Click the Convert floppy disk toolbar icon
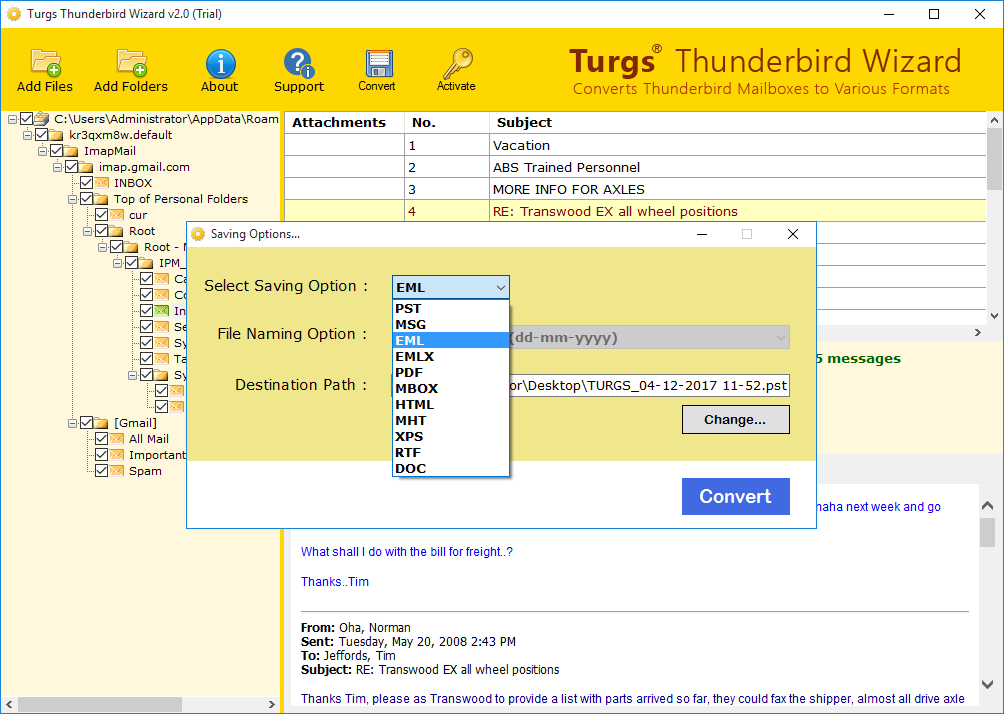Viewport: 1004px width, 714px height. pos(378,63)
